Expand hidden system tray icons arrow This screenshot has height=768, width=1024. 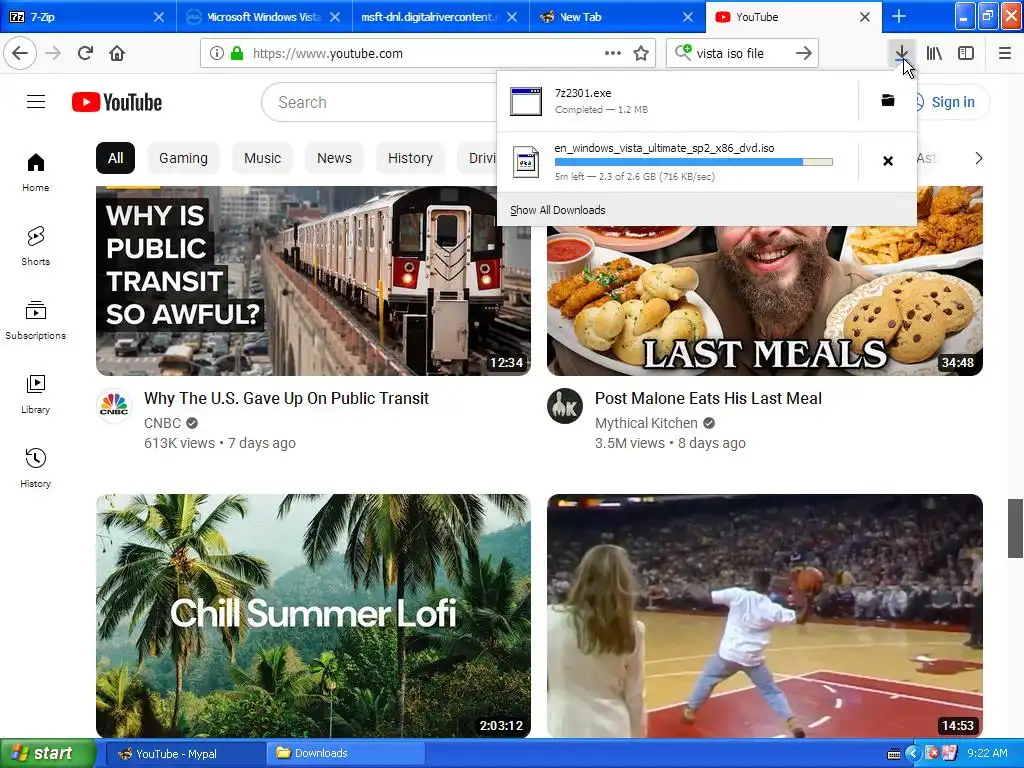[x=912, y=754]
